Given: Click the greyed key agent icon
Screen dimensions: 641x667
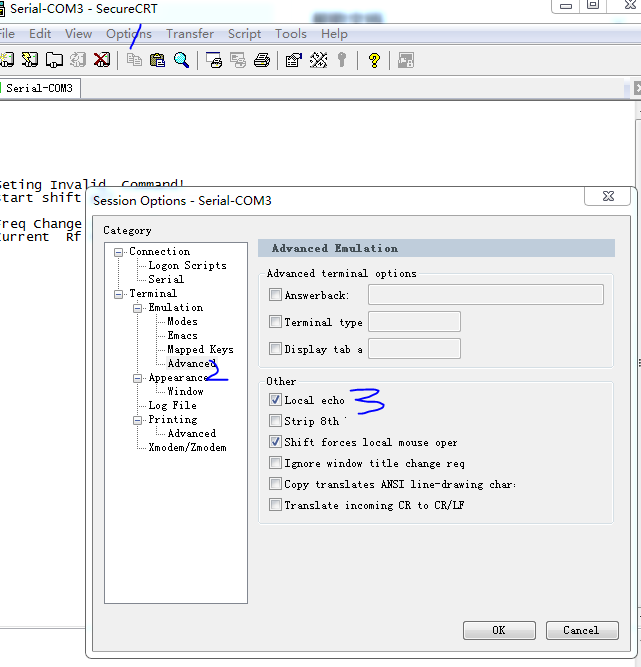Looking at the screenshot, I should [x=342, y=60].
